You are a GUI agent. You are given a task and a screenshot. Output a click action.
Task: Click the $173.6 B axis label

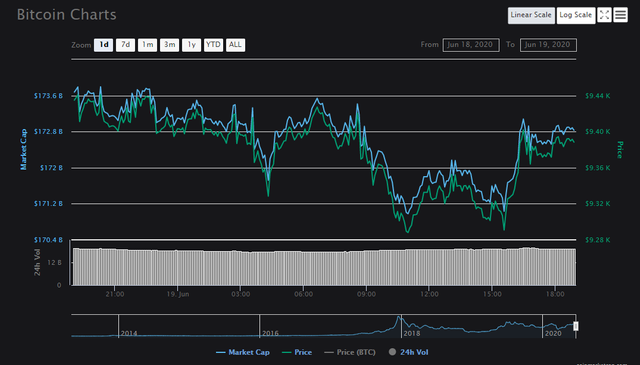[x=48, y=96]
